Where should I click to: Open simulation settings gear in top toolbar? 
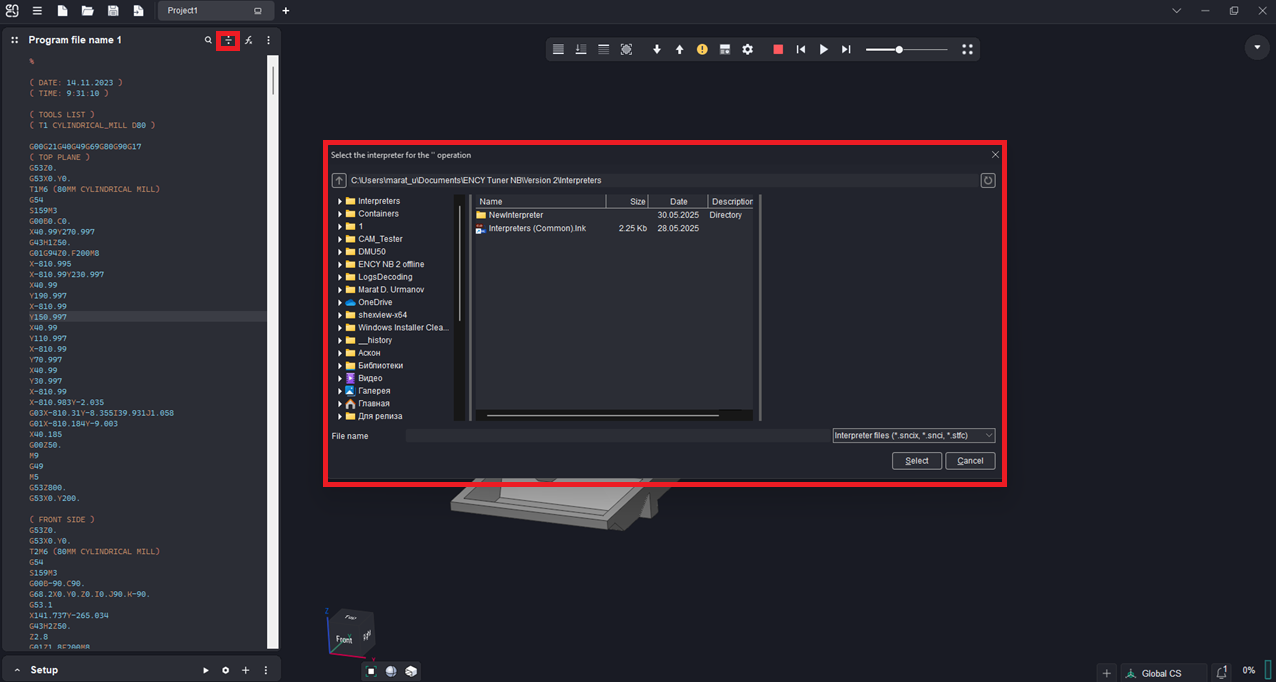click(747, 49)
